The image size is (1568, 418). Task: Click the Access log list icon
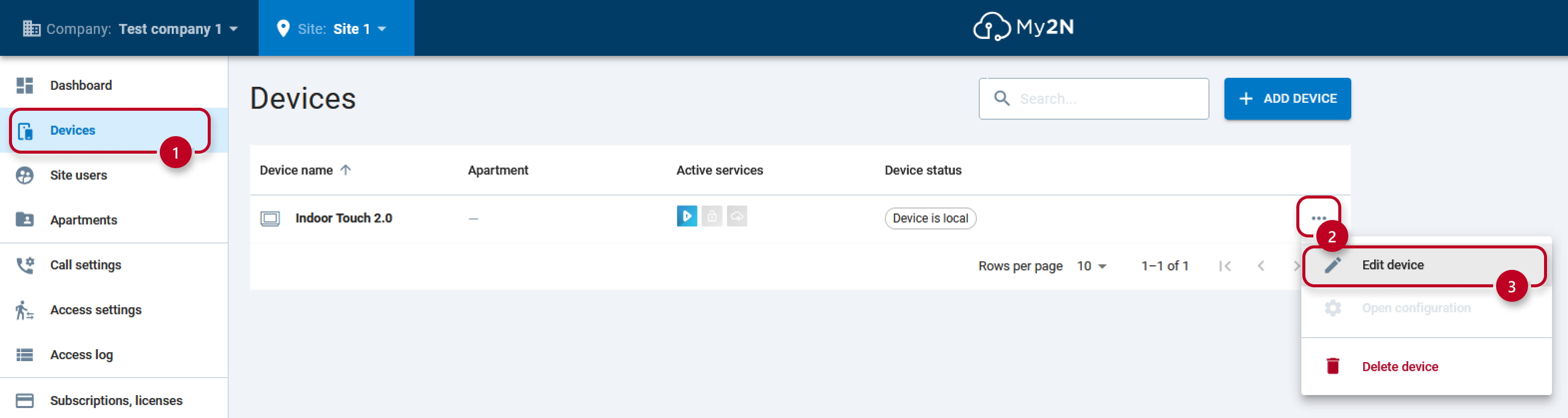[24, 355]
